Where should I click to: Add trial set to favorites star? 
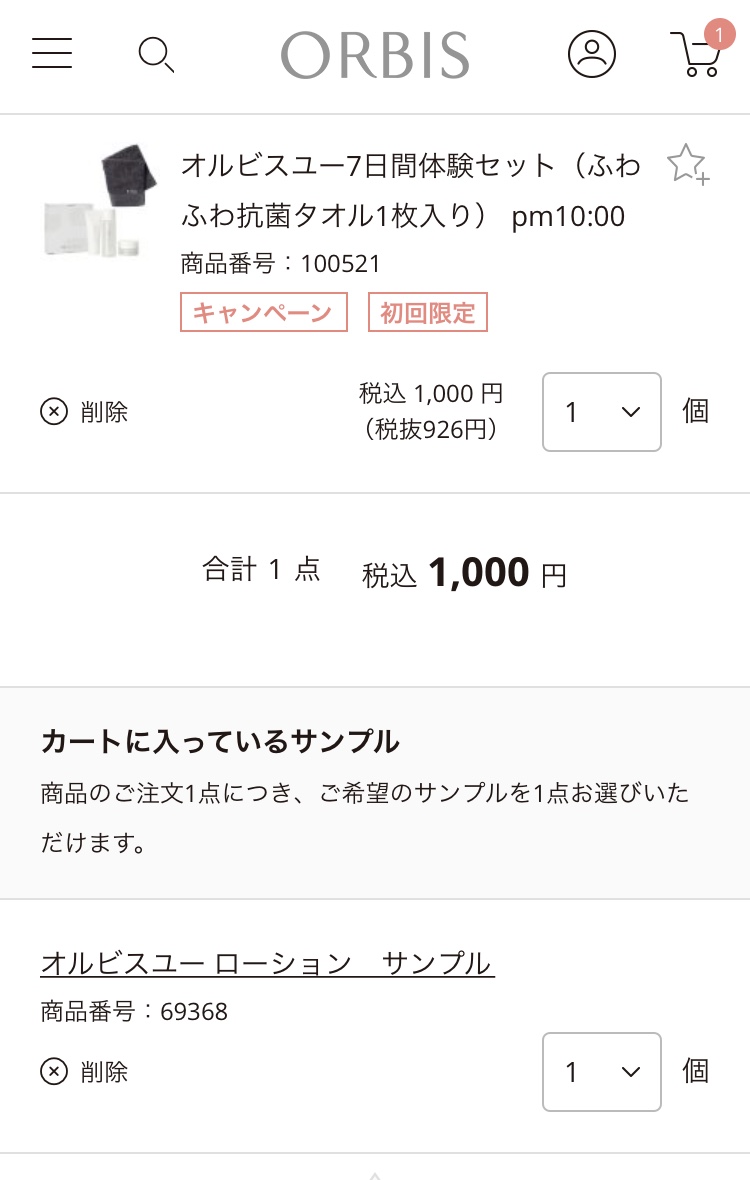(687, 165)
